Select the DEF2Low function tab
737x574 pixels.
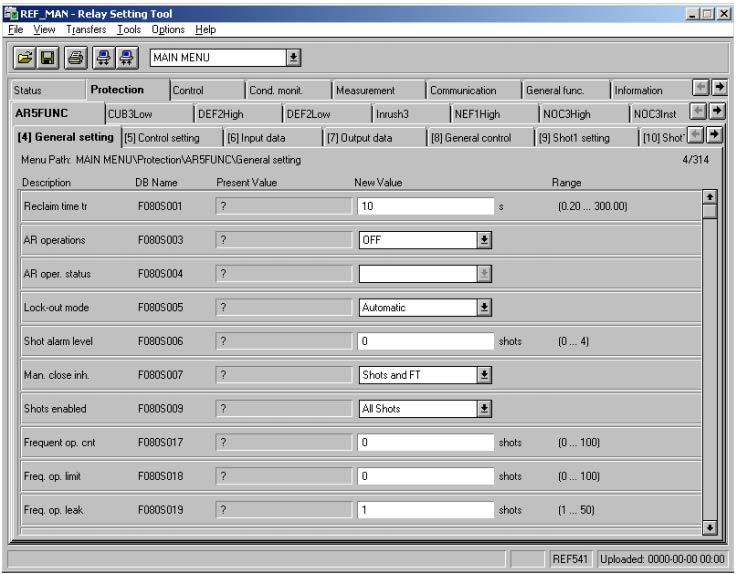point(327,114)
